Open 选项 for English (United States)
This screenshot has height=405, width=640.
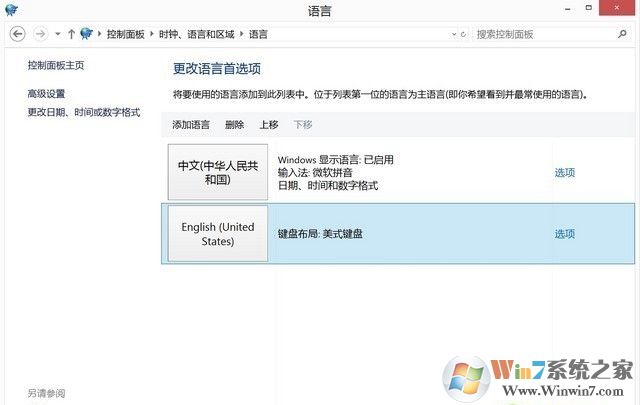[565, 234]
